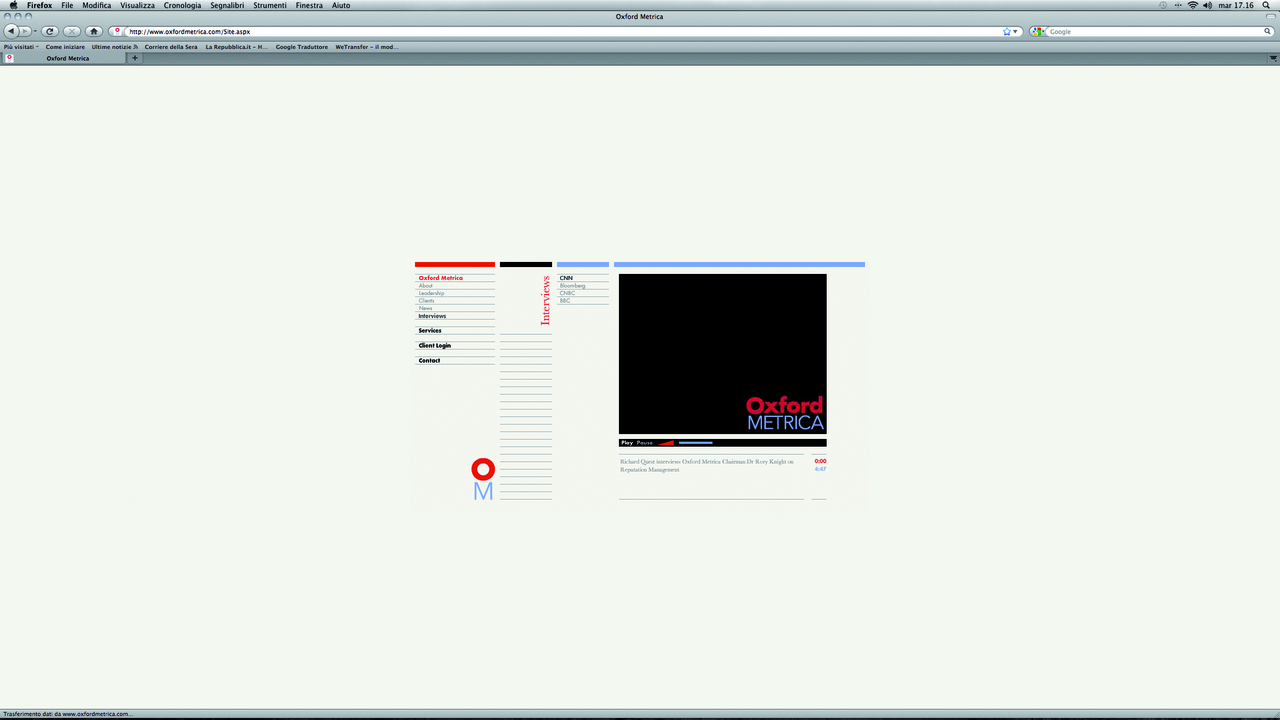Open the Come iniziare bookmark

tap(65, 46)
